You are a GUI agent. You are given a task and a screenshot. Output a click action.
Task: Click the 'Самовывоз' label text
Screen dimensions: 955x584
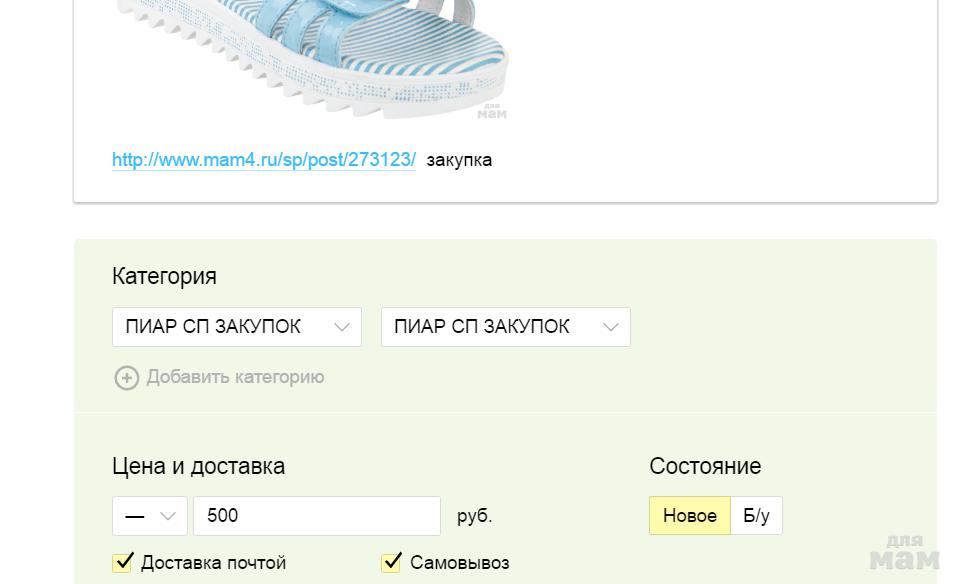tap(459, 563)
